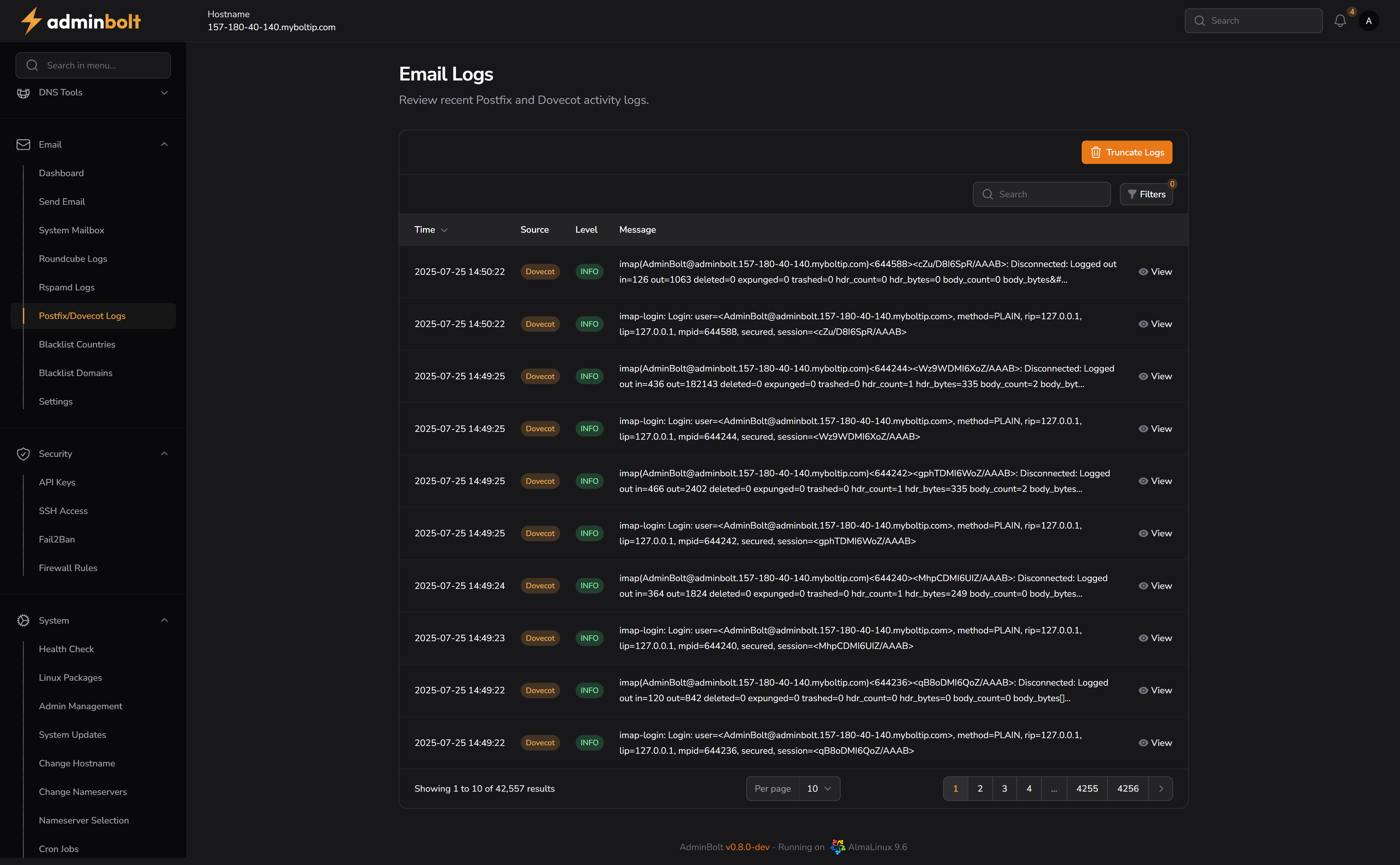The width and height of the screenshot is (1400, 865).
Task: Click the AlmaLinux logo in the footer
Action: (x=837, y=847)
